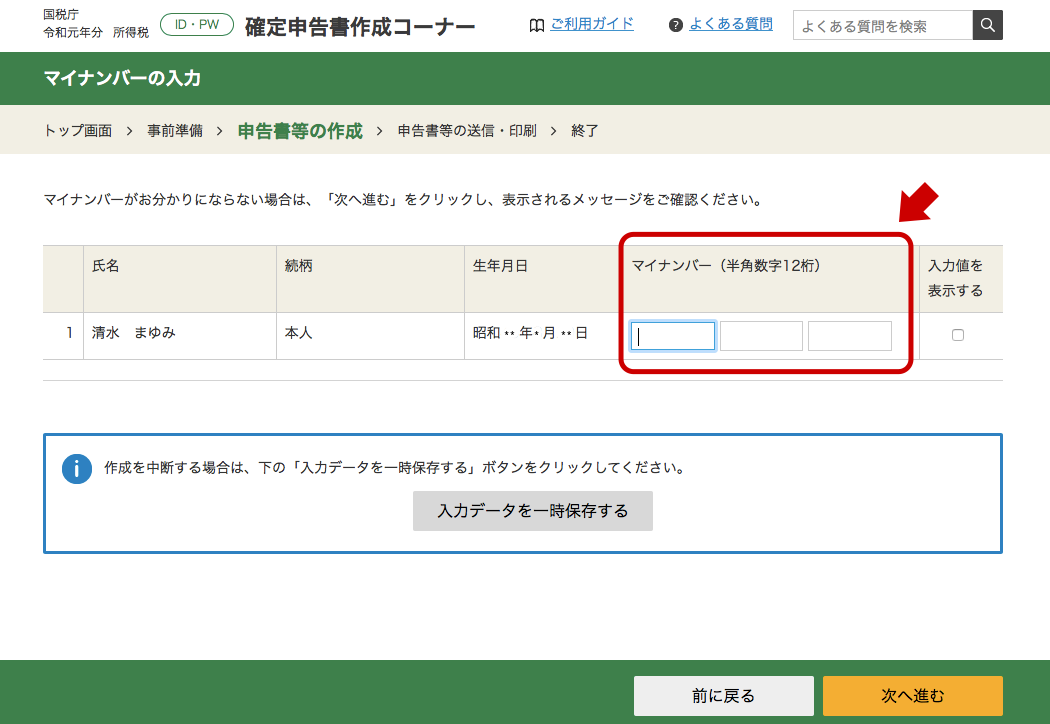Click the book icon next to ご利用ガイド

(x=538, y=24)
